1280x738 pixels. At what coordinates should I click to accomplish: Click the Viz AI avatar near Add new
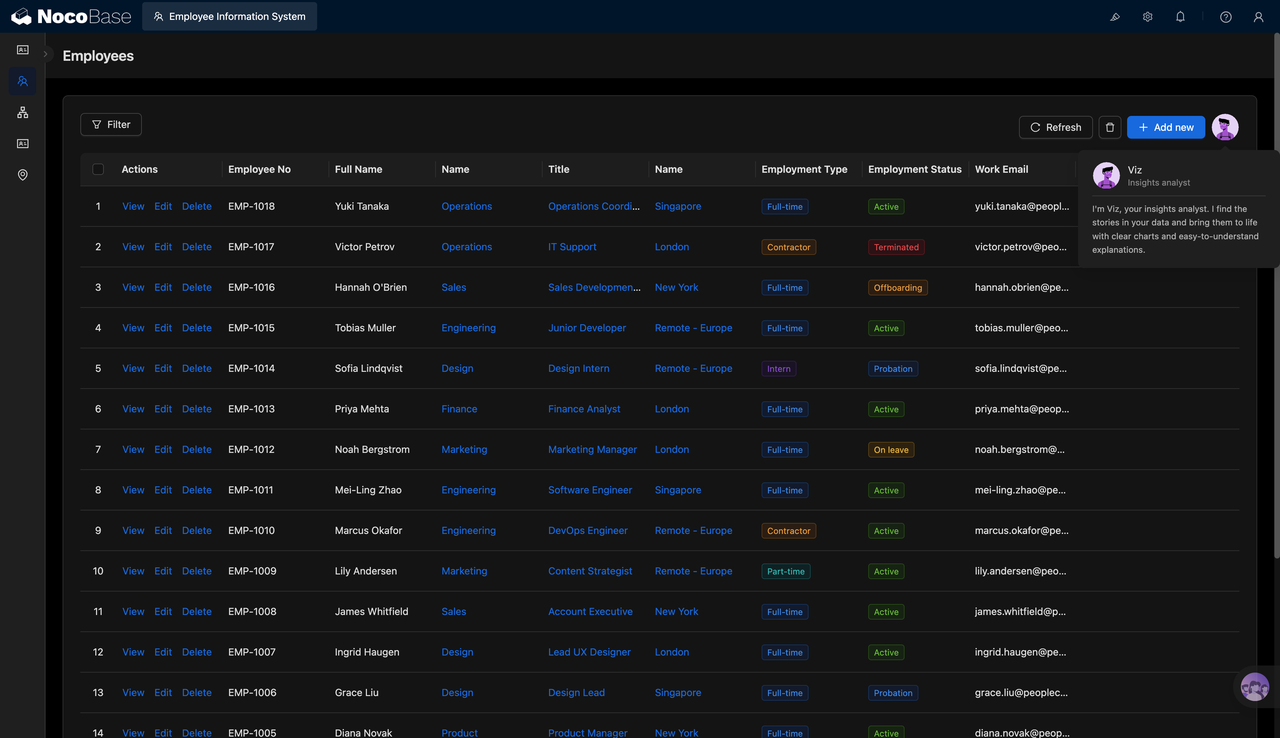pos(1225,127)
